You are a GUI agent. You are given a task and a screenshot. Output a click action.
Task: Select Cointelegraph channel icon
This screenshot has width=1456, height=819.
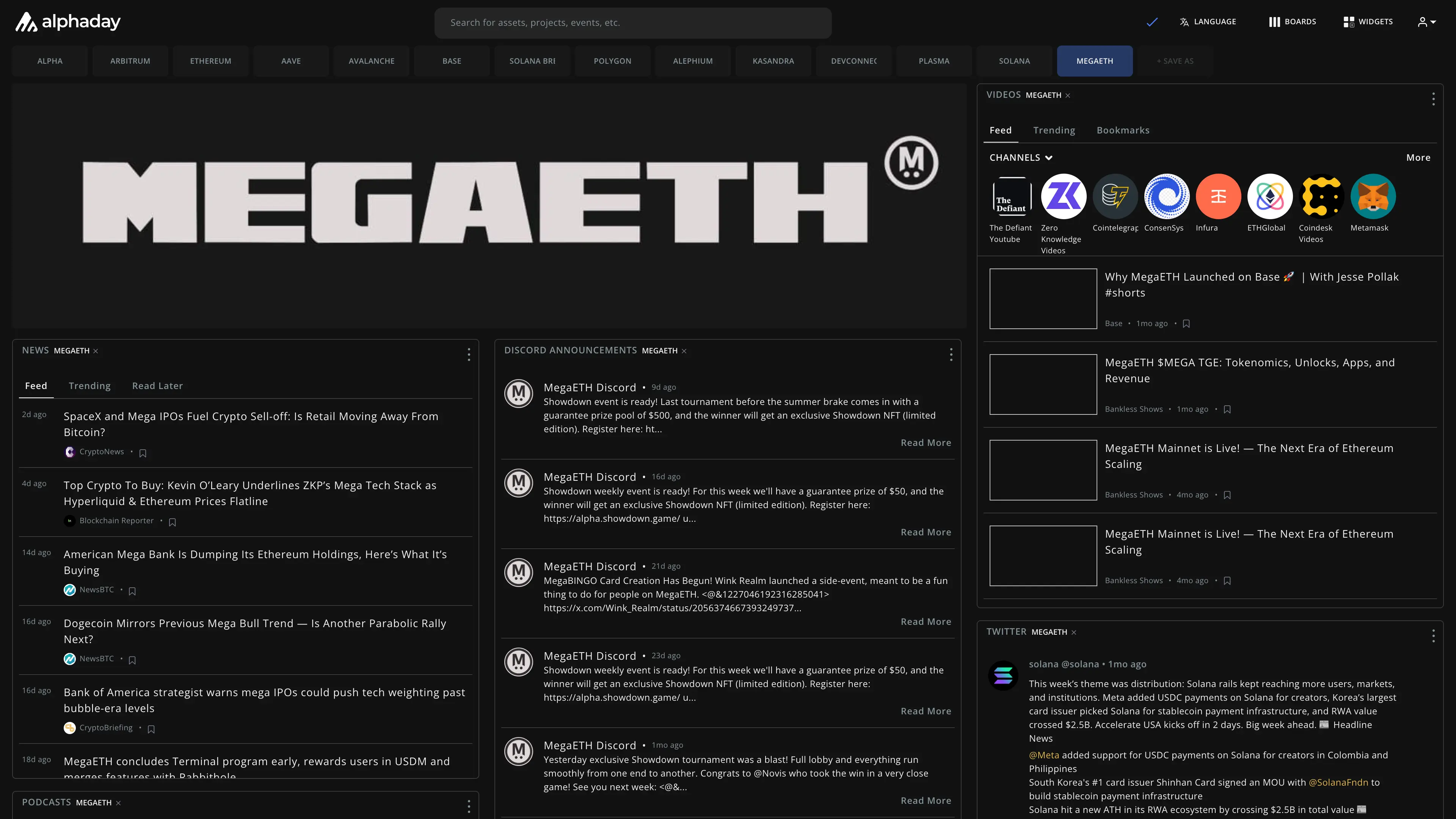(x=1115, y=196)
